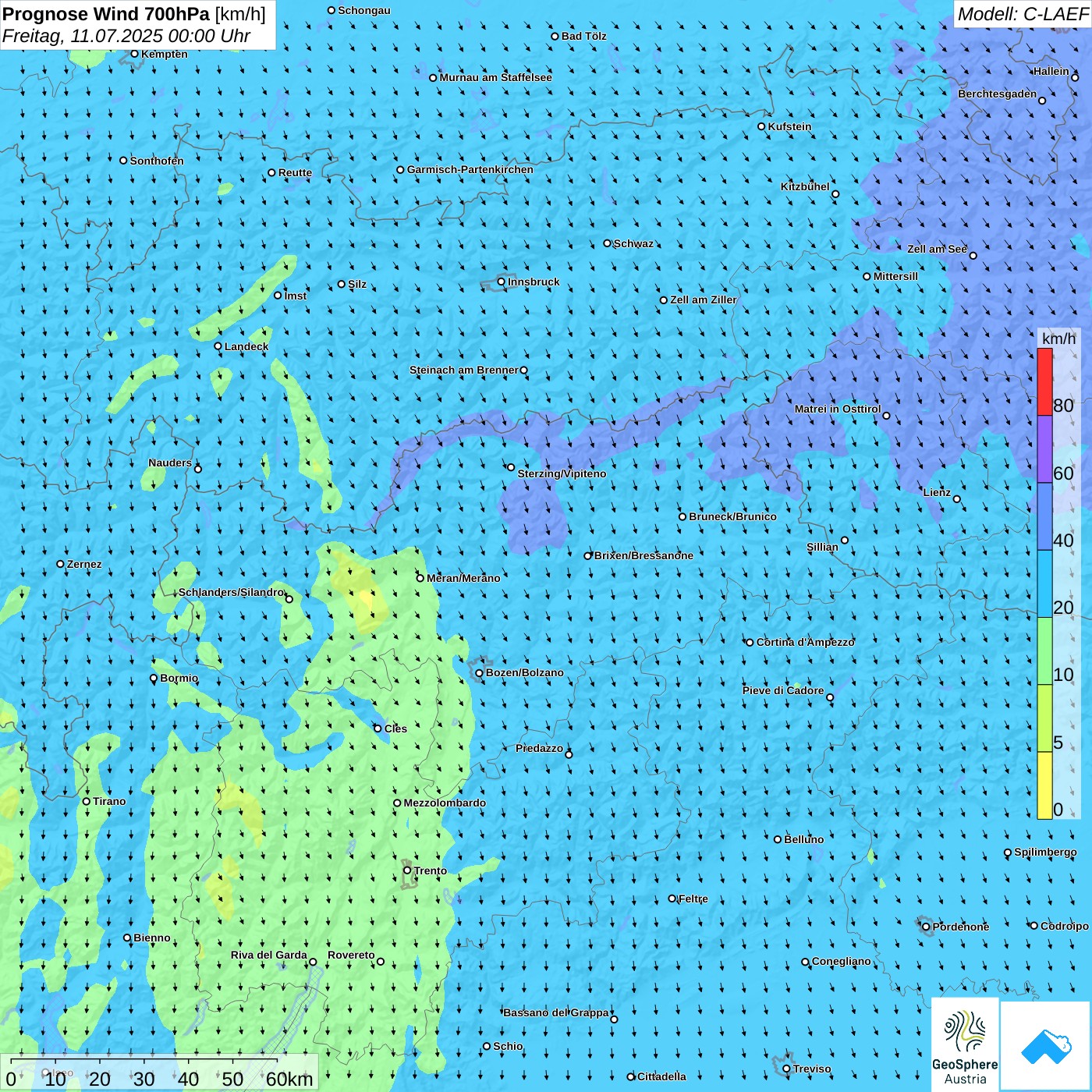
Task: Click the 'Mittersill' label
Action: pos(896,276)
